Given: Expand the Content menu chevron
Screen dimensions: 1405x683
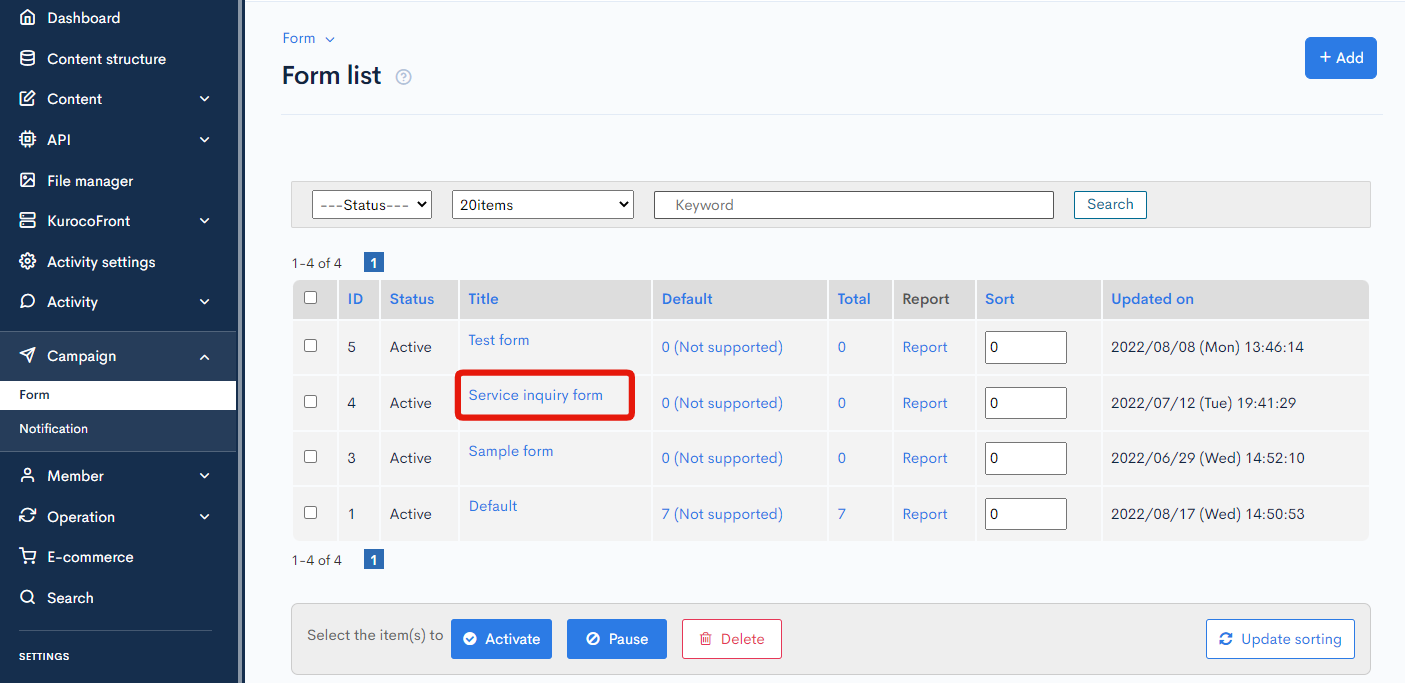Looking at the screenshot, I should [x=205, y=99].
